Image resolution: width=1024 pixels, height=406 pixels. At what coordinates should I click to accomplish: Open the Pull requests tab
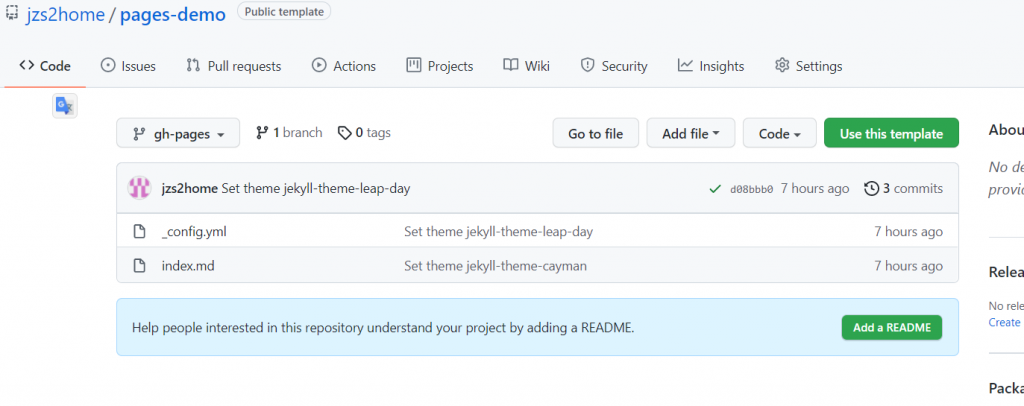coord(234,66)
